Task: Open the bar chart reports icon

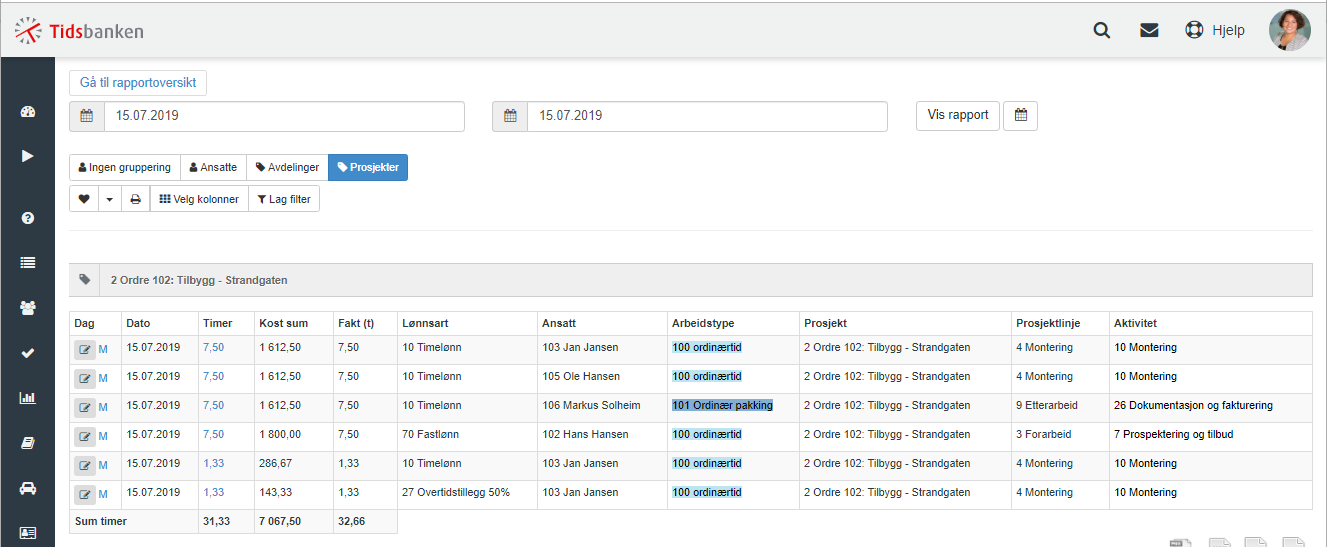Action: 28,398
